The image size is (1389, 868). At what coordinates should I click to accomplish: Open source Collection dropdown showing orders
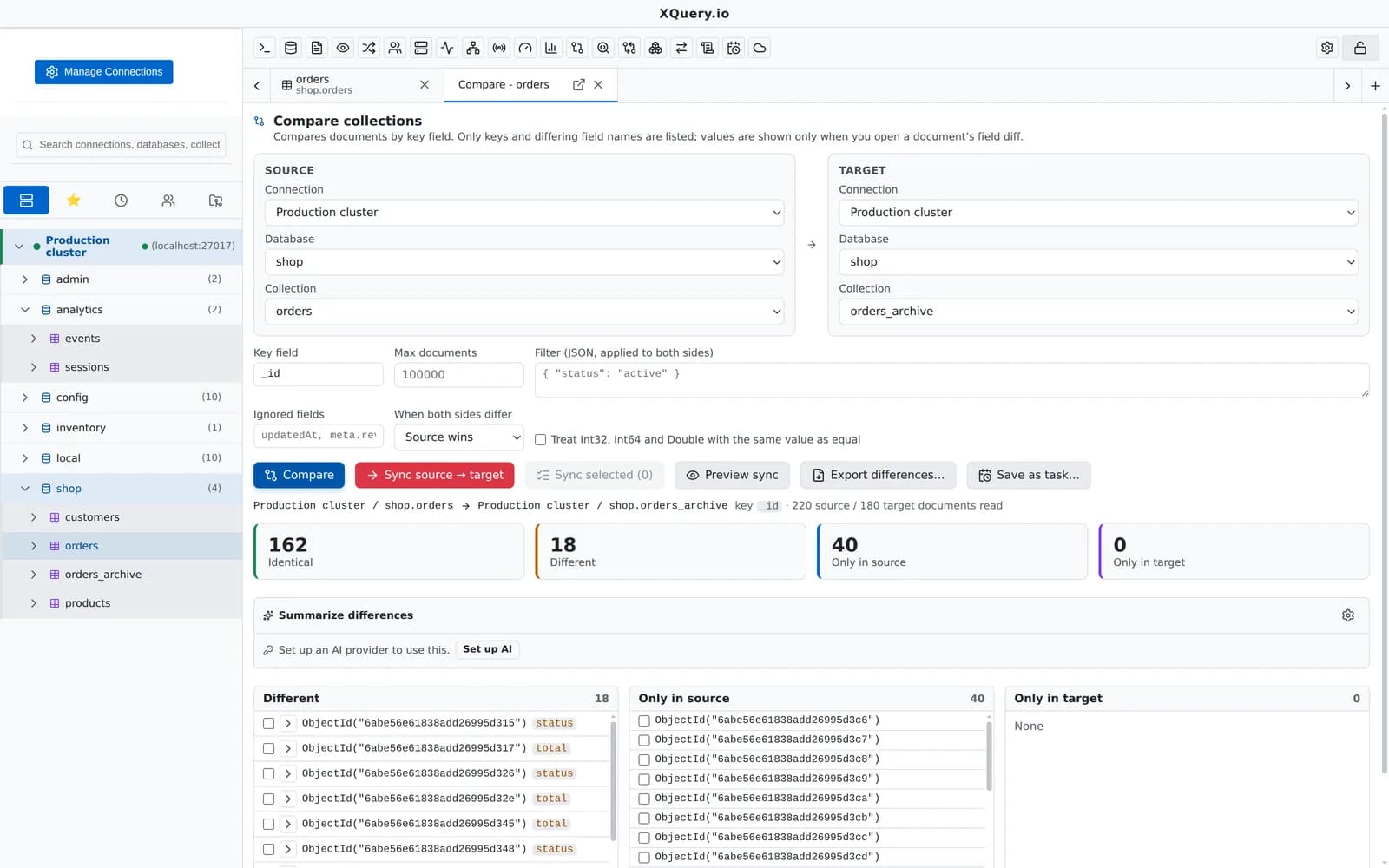(524, 312)
